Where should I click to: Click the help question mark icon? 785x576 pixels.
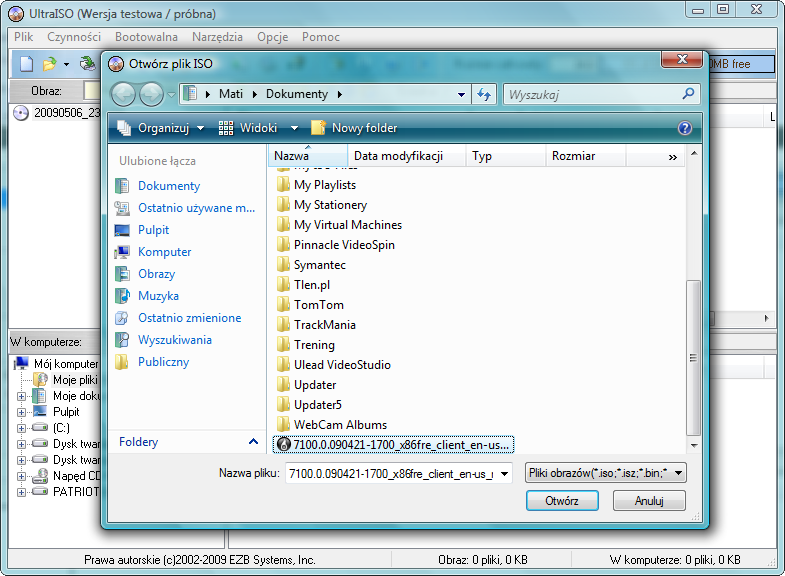pyautogui.click(x=684, y=128)
